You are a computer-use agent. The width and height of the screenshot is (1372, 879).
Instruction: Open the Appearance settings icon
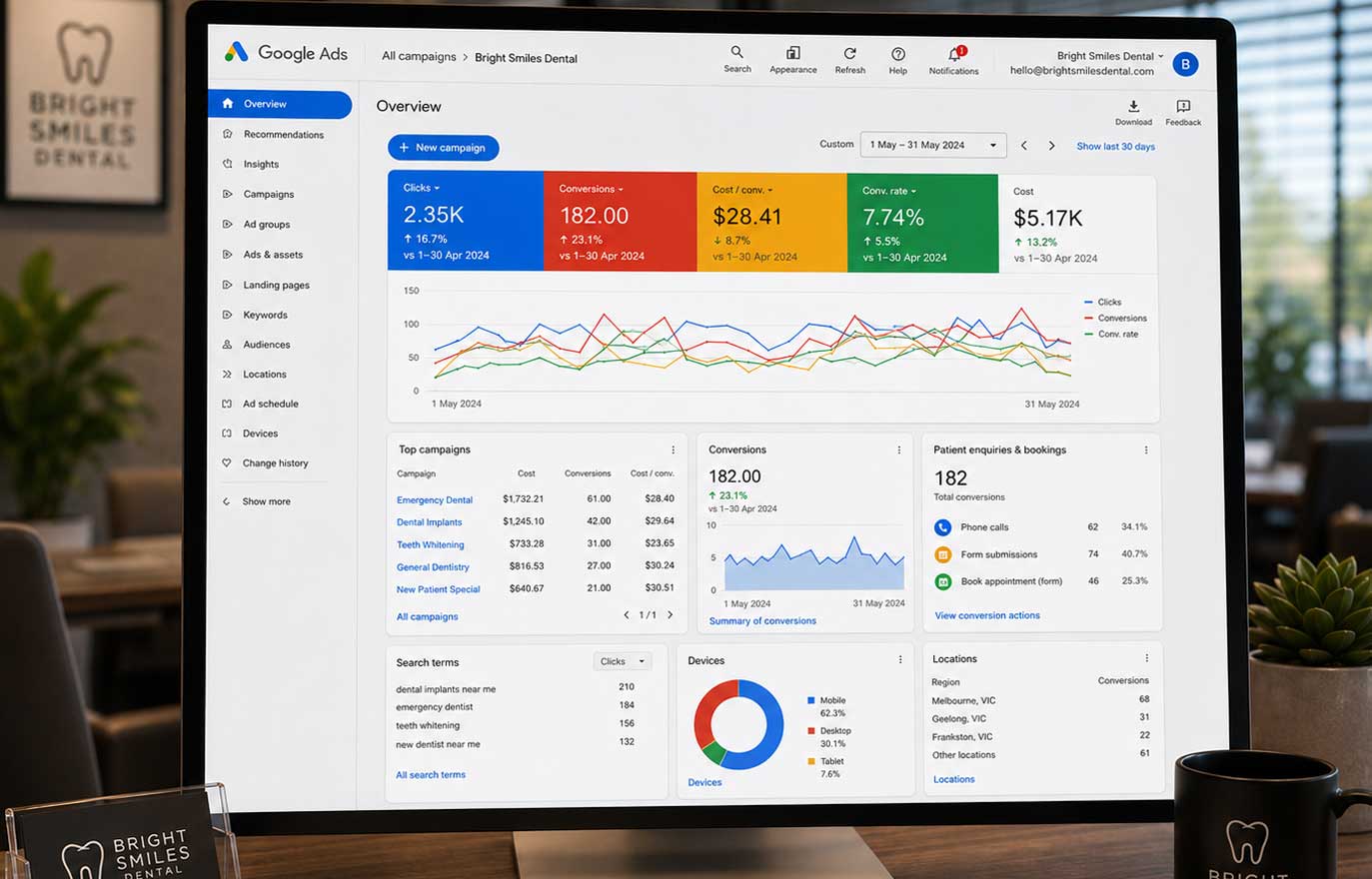pos(792,53)
